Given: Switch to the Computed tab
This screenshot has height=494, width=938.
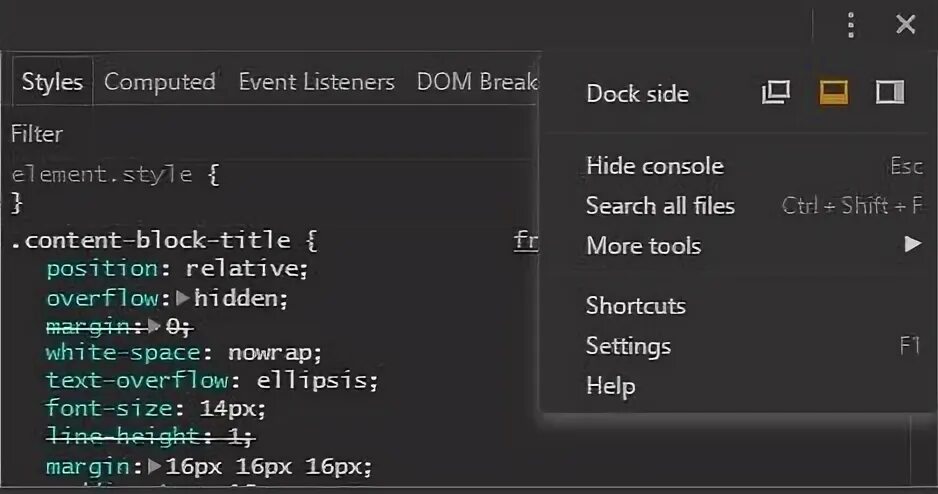Looking at the screenshot, I should 160,82.
